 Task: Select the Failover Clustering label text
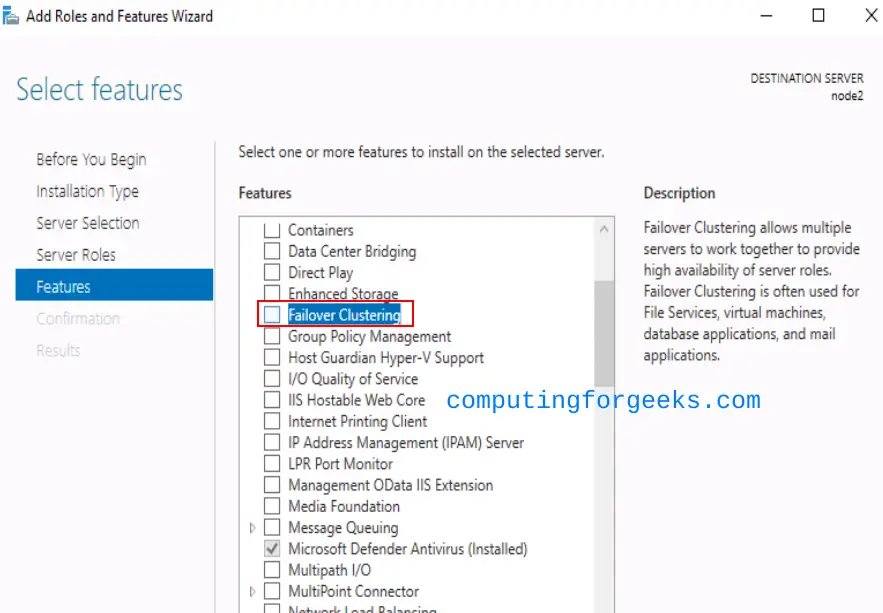(344, 315)
